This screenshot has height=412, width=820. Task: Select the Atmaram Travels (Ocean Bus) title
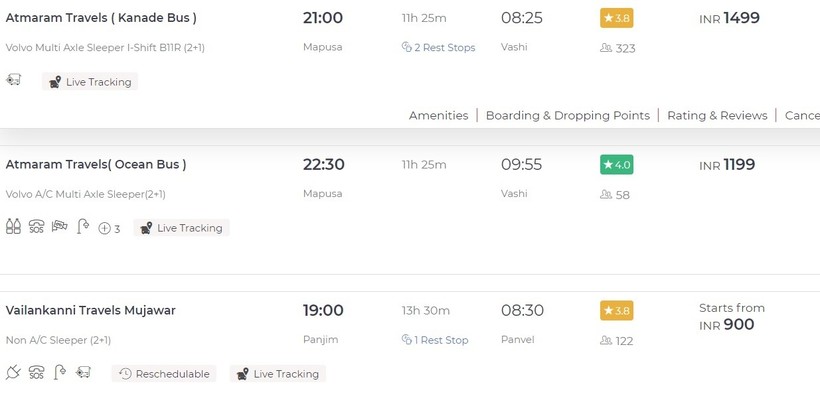click(96, 164)
